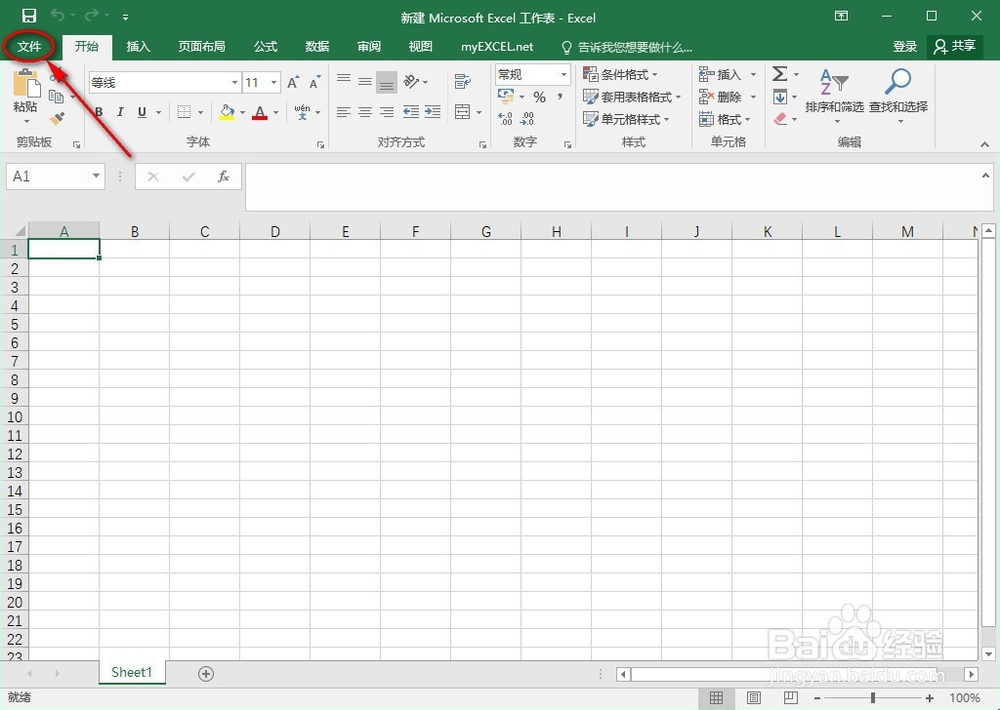Open the 文件 tab
The width and height of the screenshot is (1000, 710).
29,47
